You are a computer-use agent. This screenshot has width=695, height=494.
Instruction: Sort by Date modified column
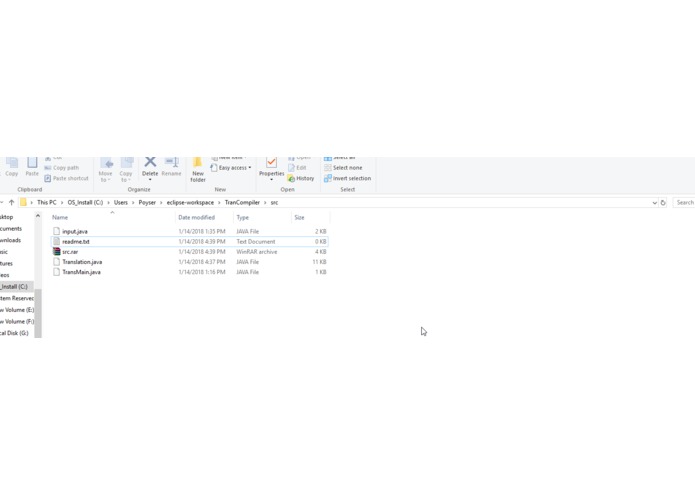pyautogui.click(x=196, y=218)
